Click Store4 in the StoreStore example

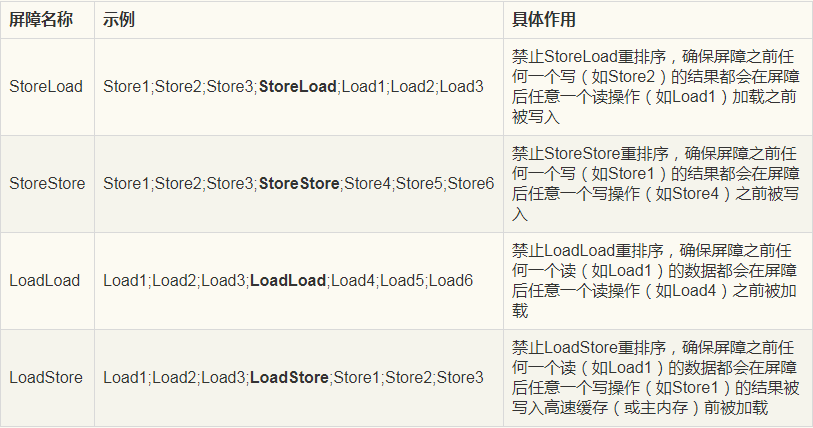(368, 183)
